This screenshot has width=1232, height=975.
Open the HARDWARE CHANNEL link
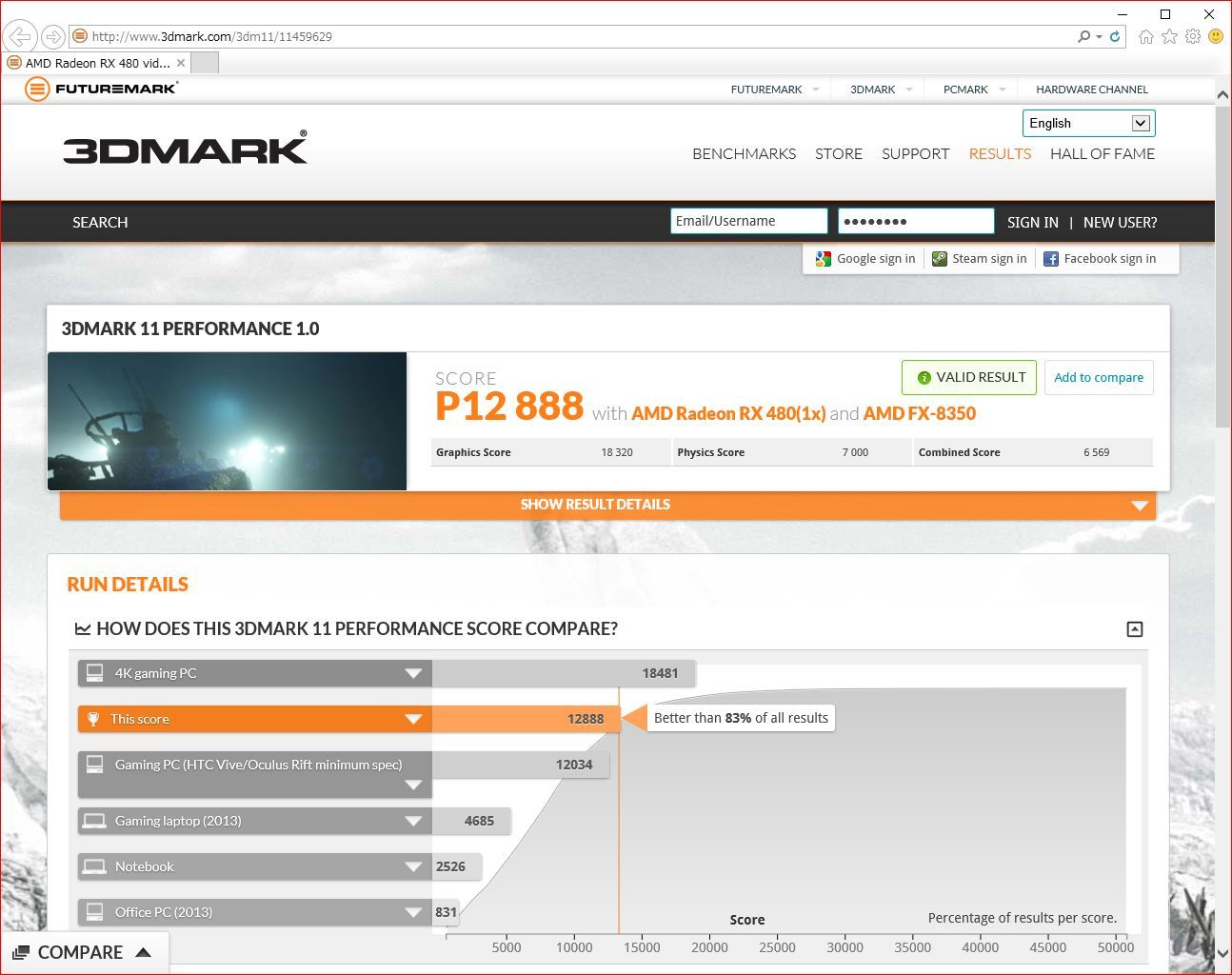click(x=1092, y=89)
